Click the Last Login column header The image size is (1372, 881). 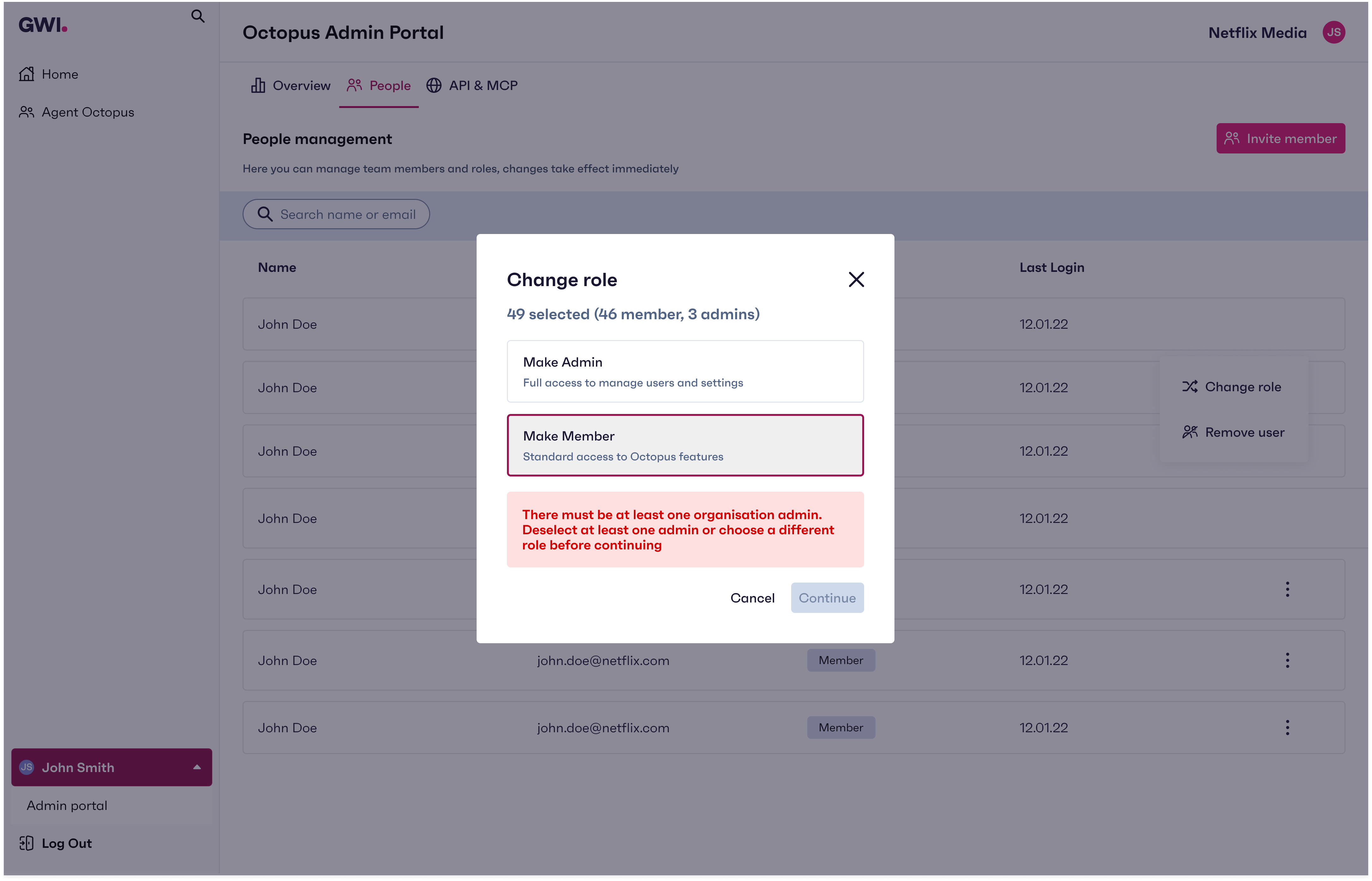[x=1052, y=268]
